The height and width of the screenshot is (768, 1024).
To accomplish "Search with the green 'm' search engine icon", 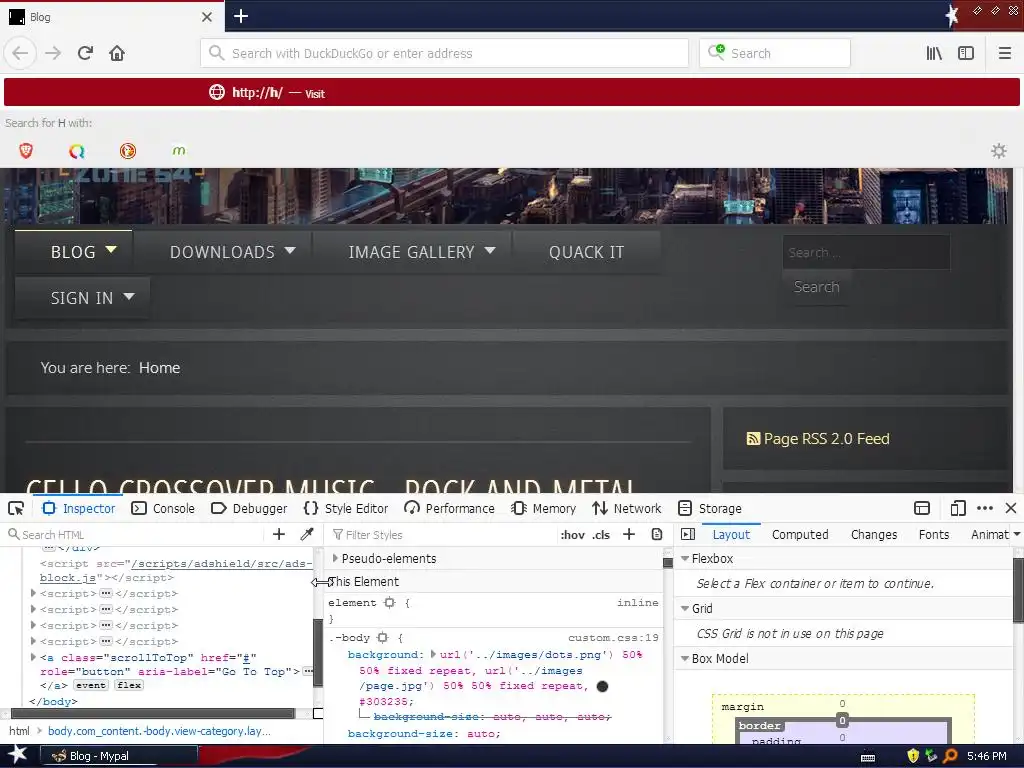I will [x=179, y=151].
